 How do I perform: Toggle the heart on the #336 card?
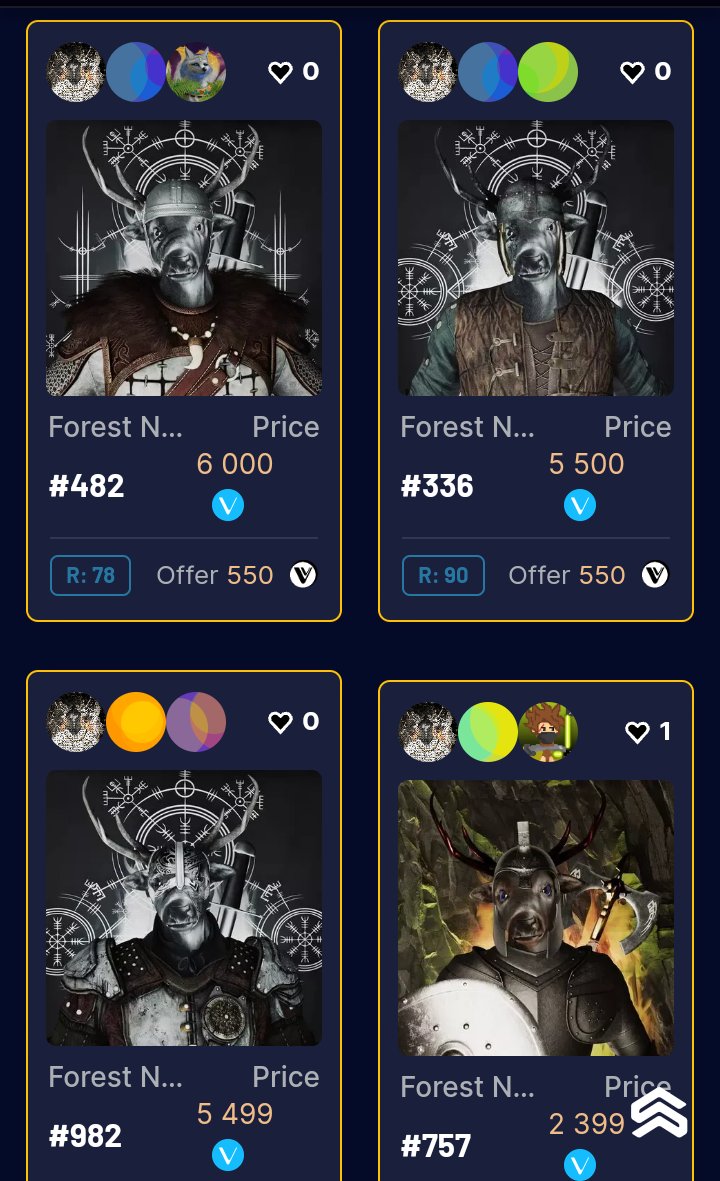point(632,72)
